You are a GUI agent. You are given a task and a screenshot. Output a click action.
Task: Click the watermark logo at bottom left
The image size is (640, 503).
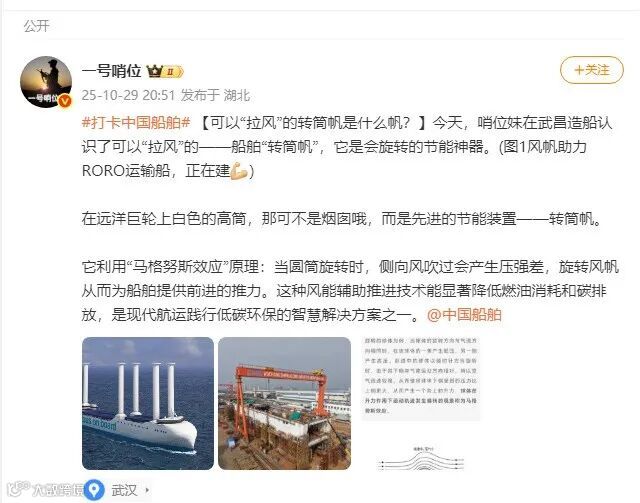tap(44, 489)
